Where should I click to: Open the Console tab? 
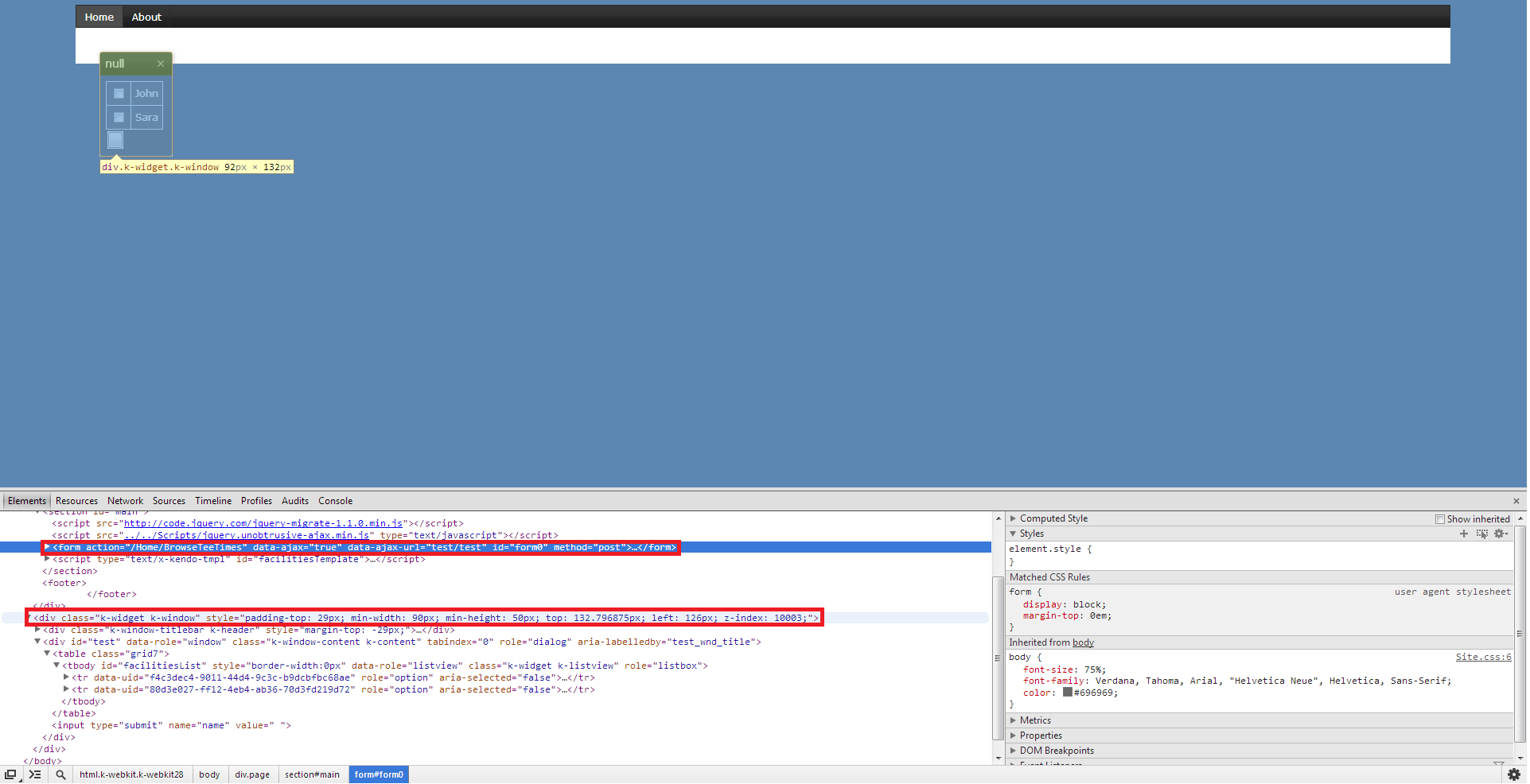pyautogui.click(x=335, y=501)
